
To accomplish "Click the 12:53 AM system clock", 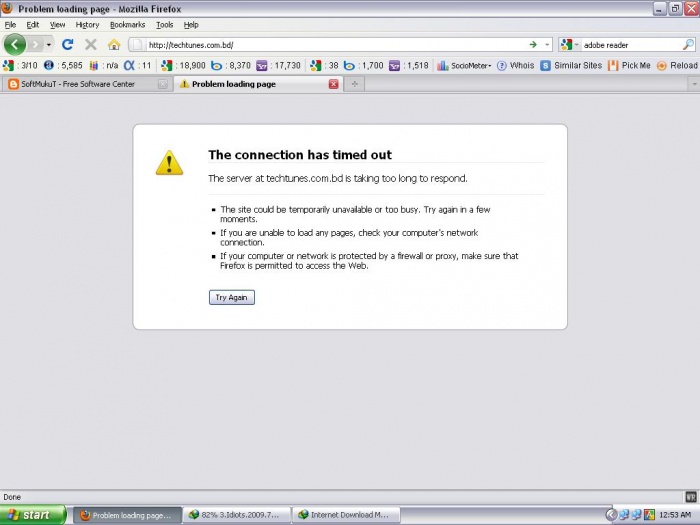I will click(675, 515).
